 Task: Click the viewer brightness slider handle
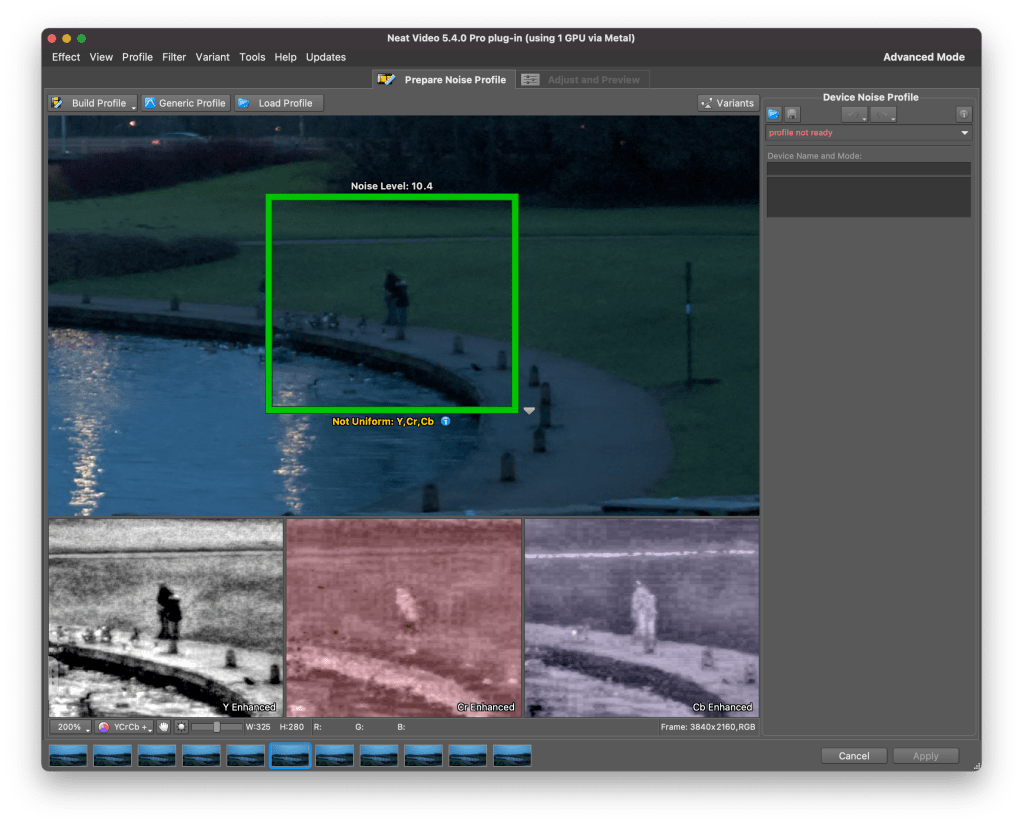point(217,727)
